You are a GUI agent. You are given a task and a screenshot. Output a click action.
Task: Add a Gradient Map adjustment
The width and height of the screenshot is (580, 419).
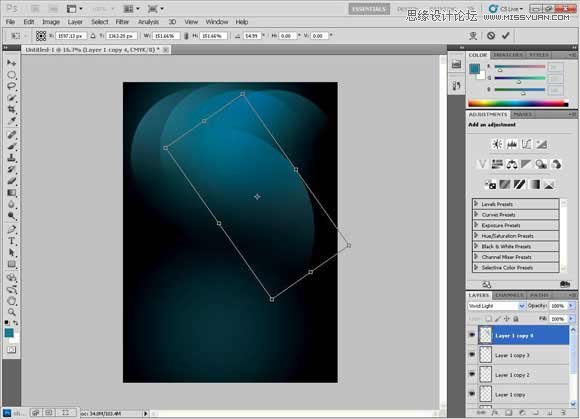click(x=534, y=184)
